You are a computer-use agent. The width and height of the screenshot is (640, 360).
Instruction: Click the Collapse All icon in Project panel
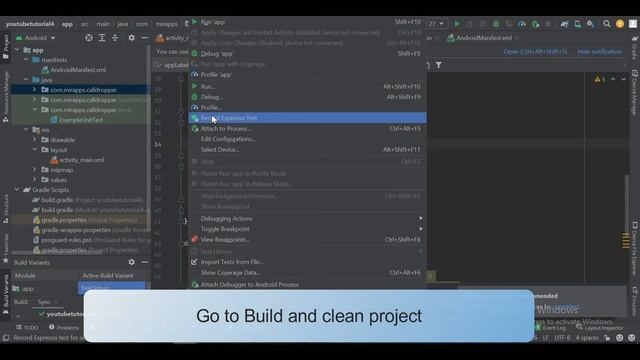(115, 38)
